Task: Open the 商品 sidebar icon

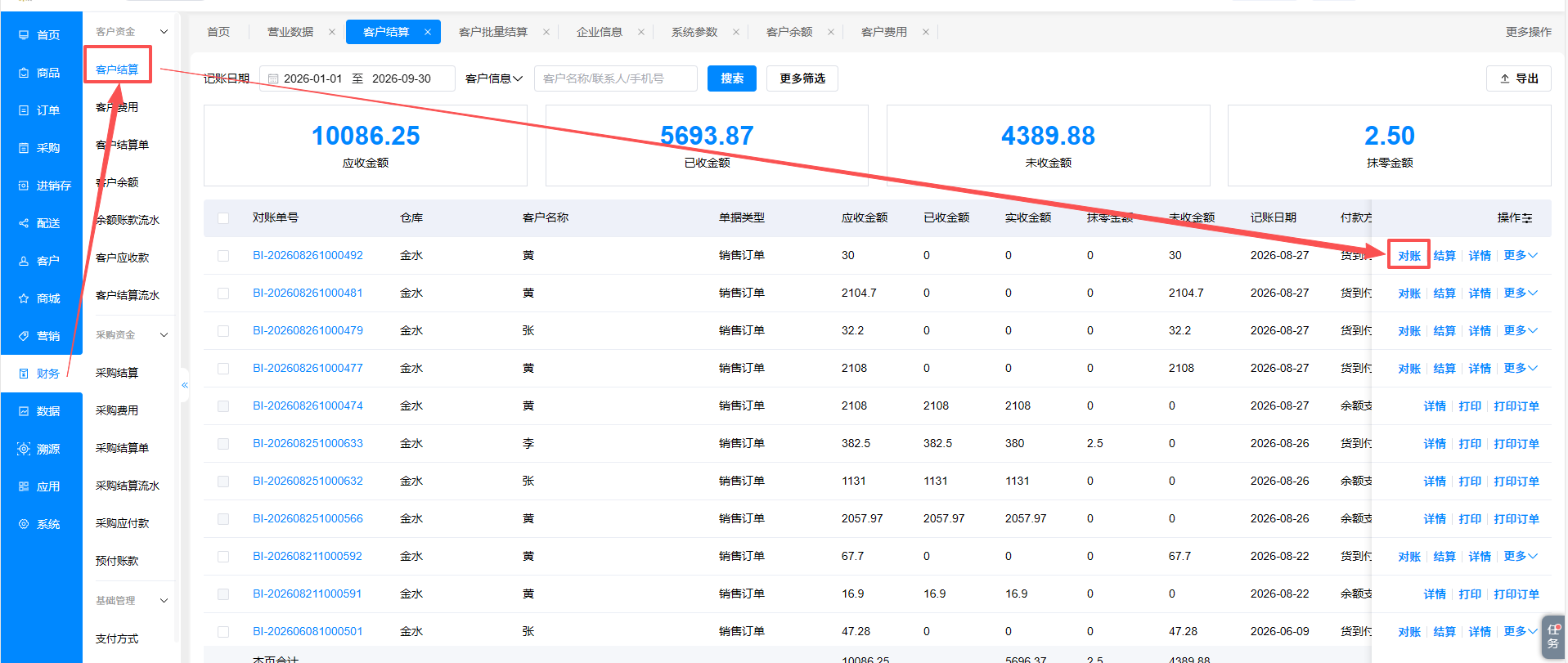Action: click(24, 73)
